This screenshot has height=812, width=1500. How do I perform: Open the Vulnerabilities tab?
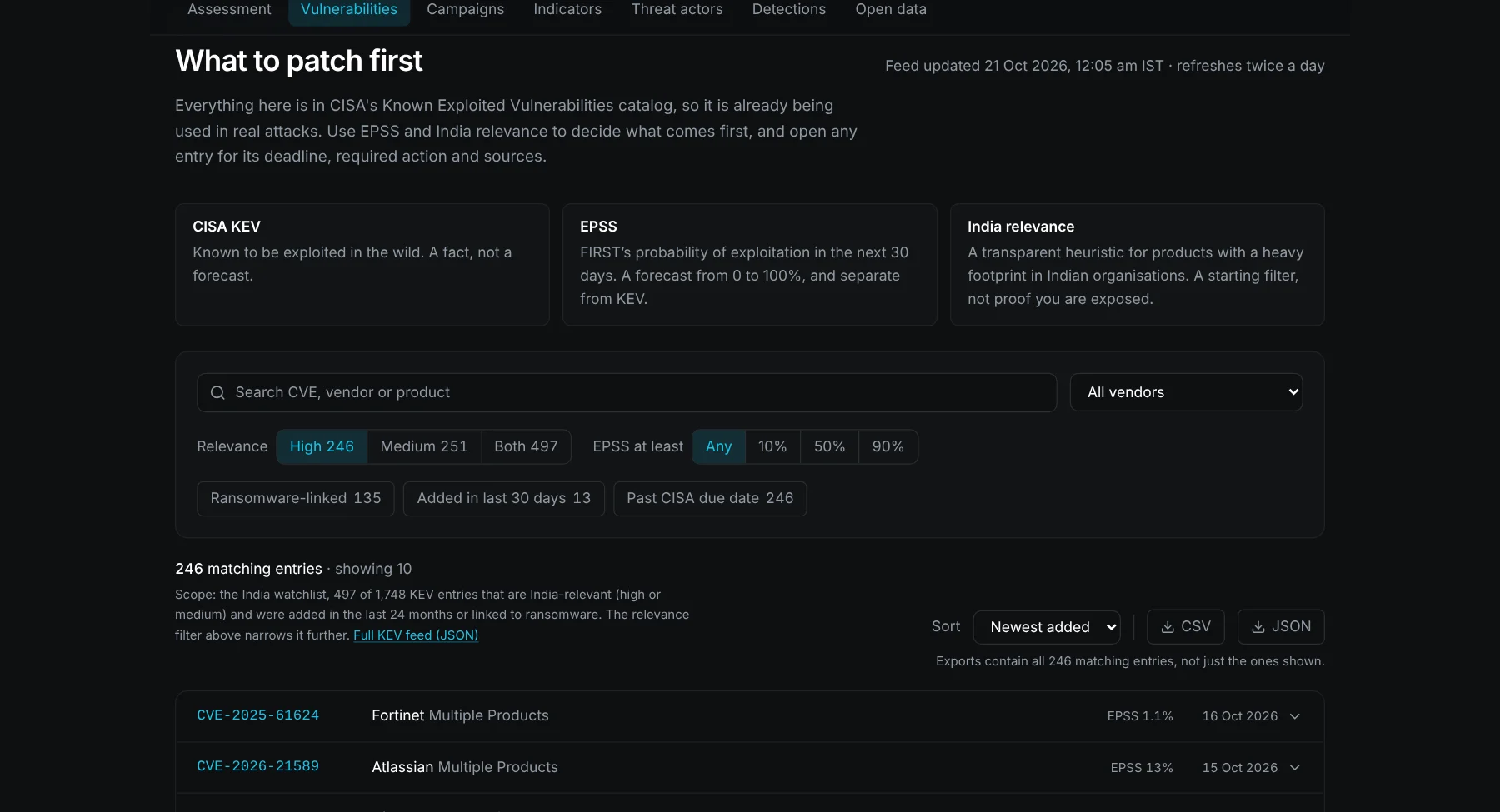pyautogui.click(x=349, y=9)
